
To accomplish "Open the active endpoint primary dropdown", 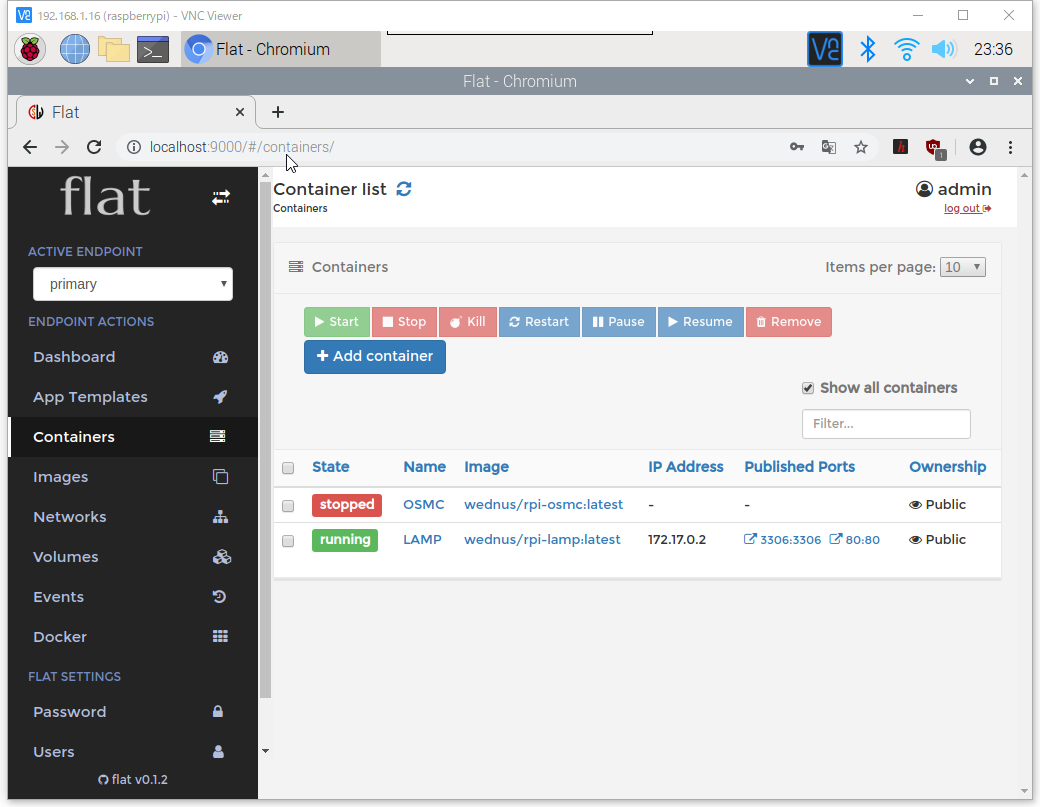I will 133,284.
